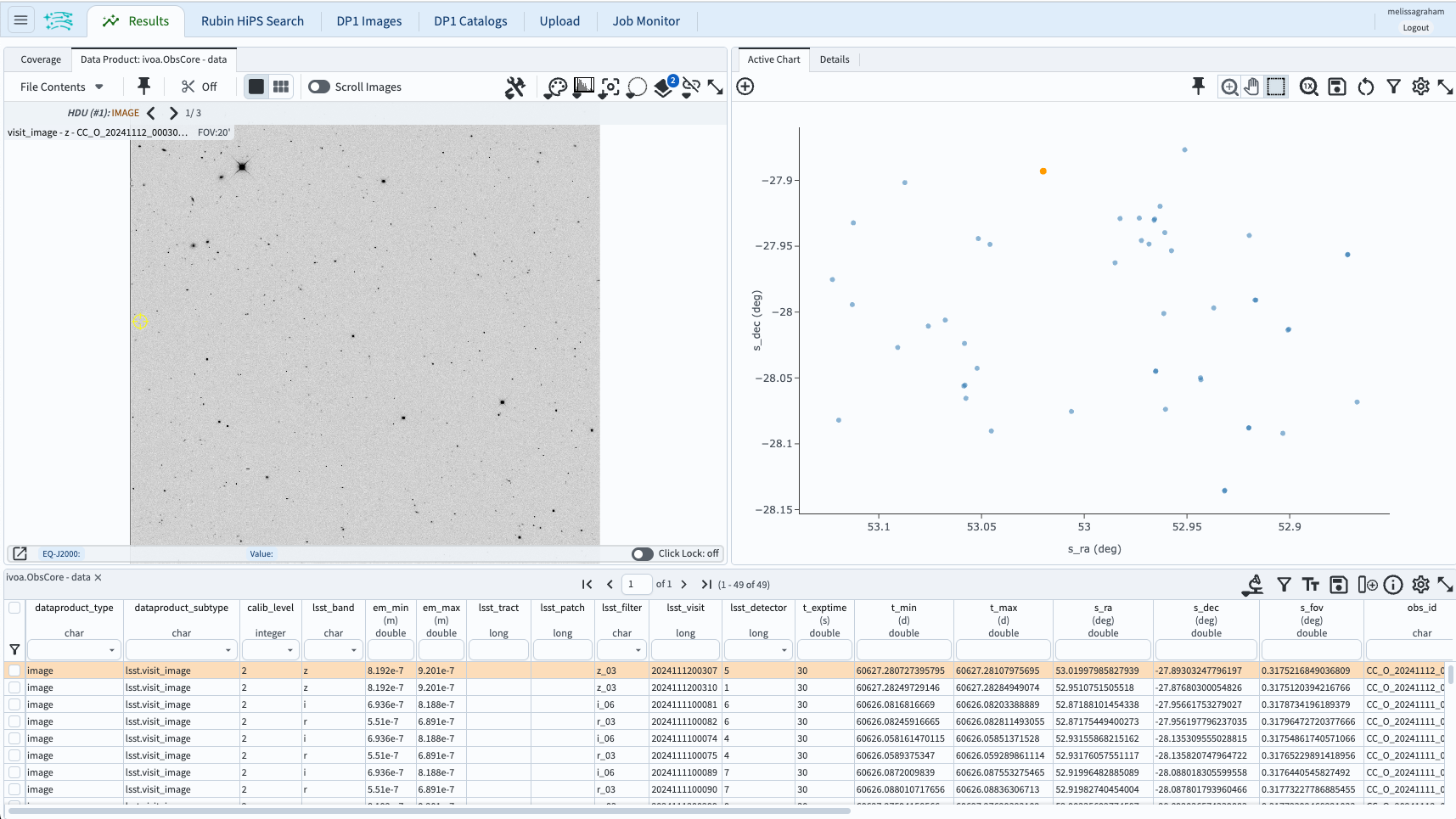Select the chart rectangle selection tool
This screenshot has width=1456, height=819.
(1276, 87)
